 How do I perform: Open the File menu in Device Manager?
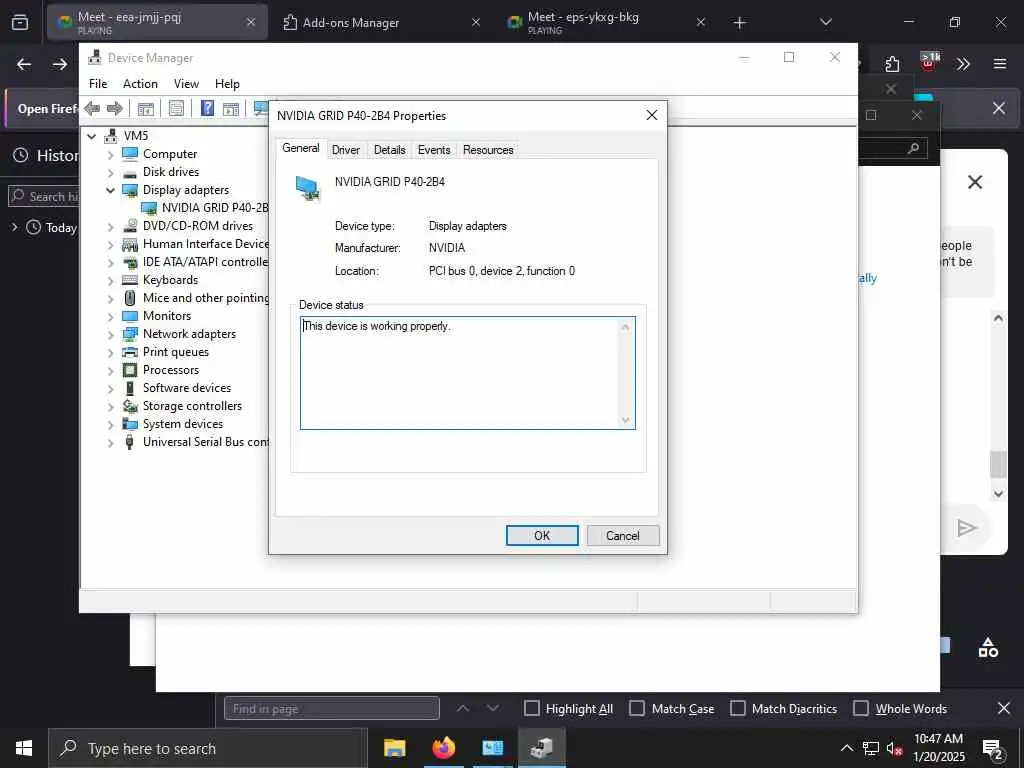click(x=98, y=84)
